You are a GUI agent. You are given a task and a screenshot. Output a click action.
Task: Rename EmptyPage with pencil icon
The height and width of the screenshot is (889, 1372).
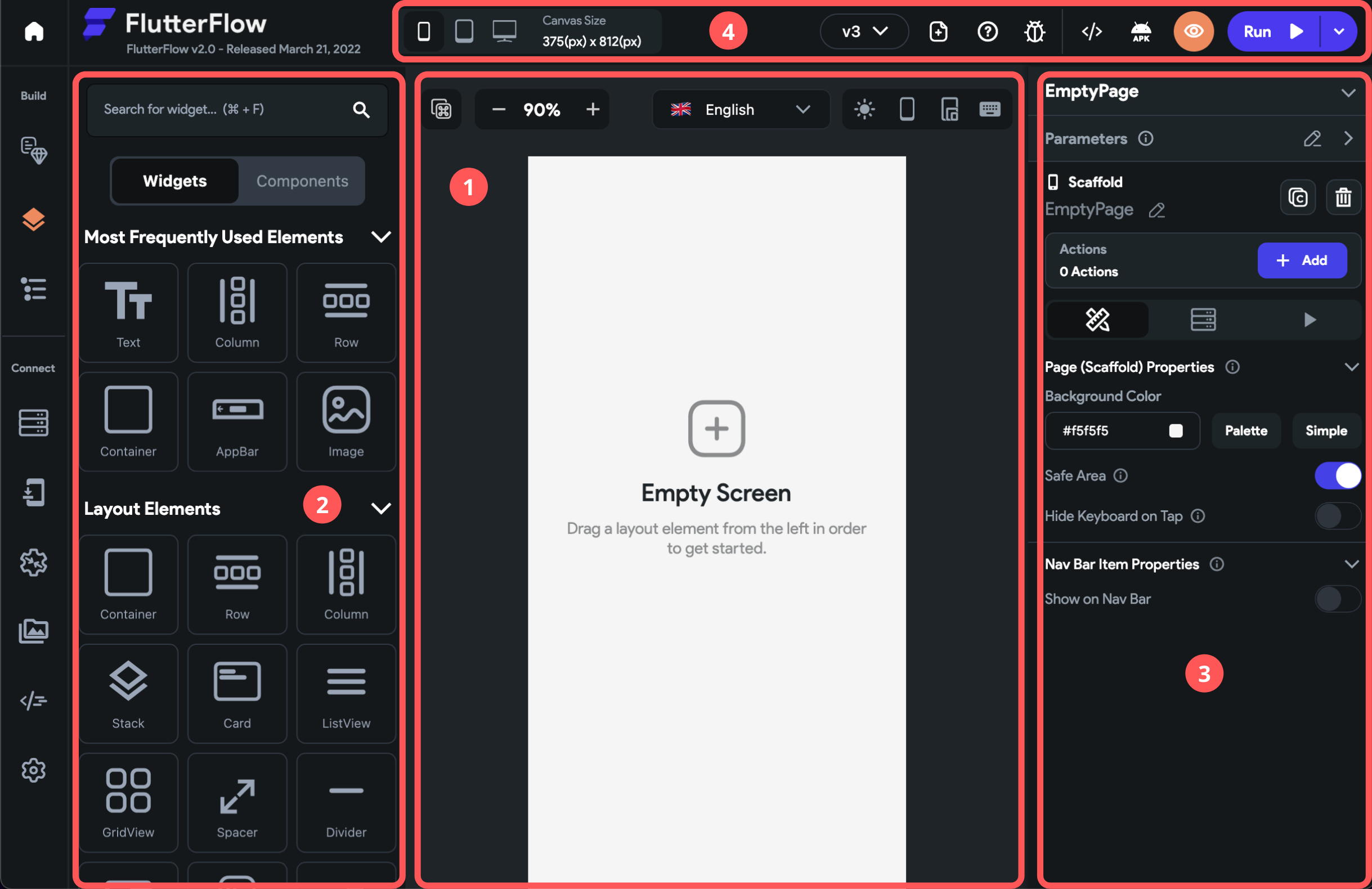point(1156,210)
